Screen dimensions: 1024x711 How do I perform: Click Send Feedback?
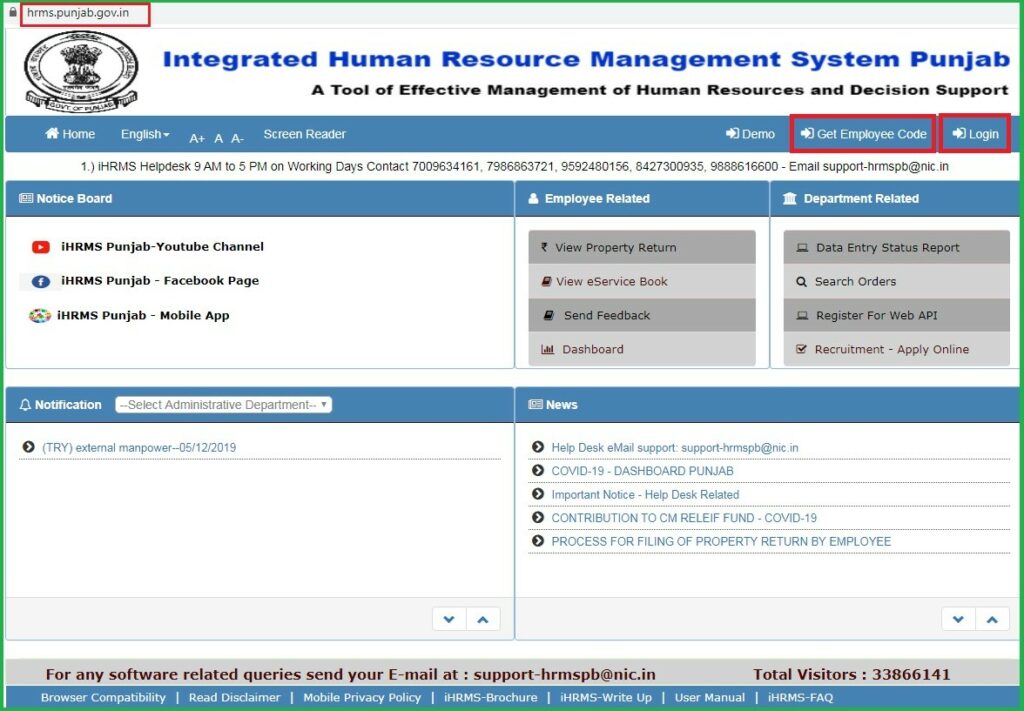[642, 315]
